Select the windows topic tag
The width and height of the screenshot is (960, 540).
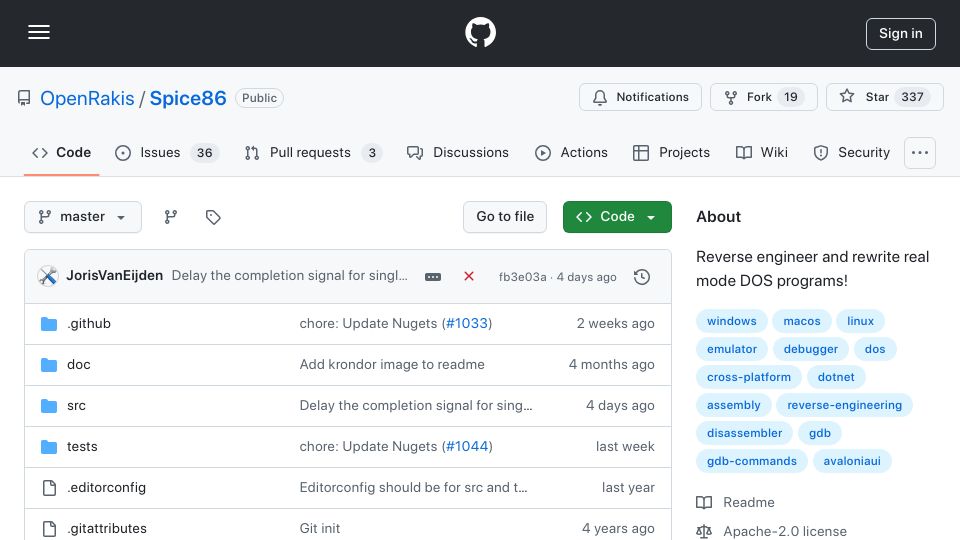click(x=732, y=321)
